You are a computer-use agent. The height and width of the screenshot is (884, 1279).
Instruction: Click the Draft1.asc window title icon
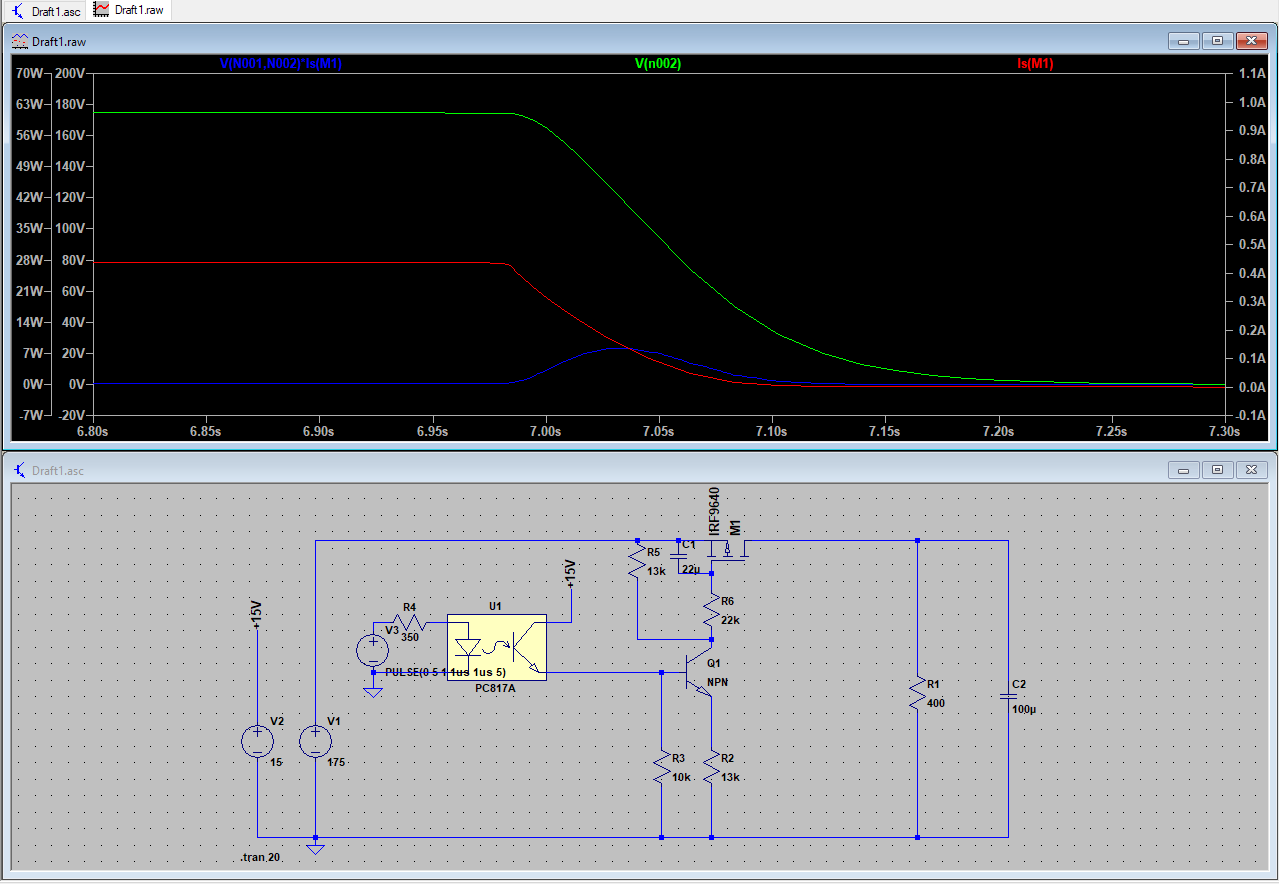(x=20, y=470)
